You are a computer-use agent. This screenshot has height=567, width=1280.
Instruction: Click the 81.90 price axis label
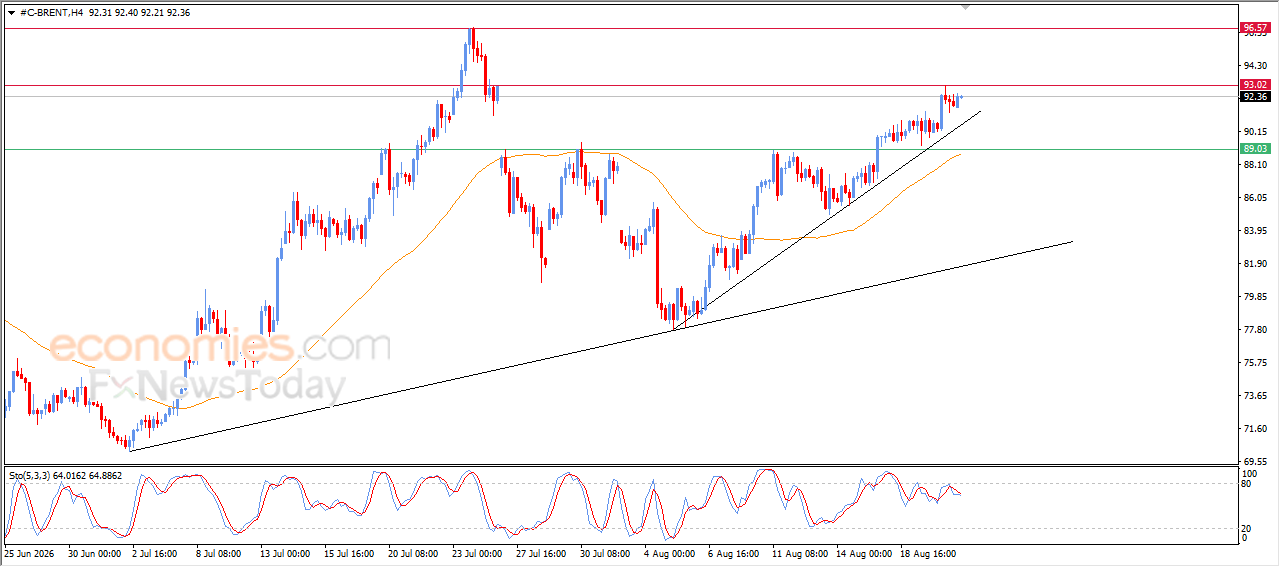coord(1254,264)
